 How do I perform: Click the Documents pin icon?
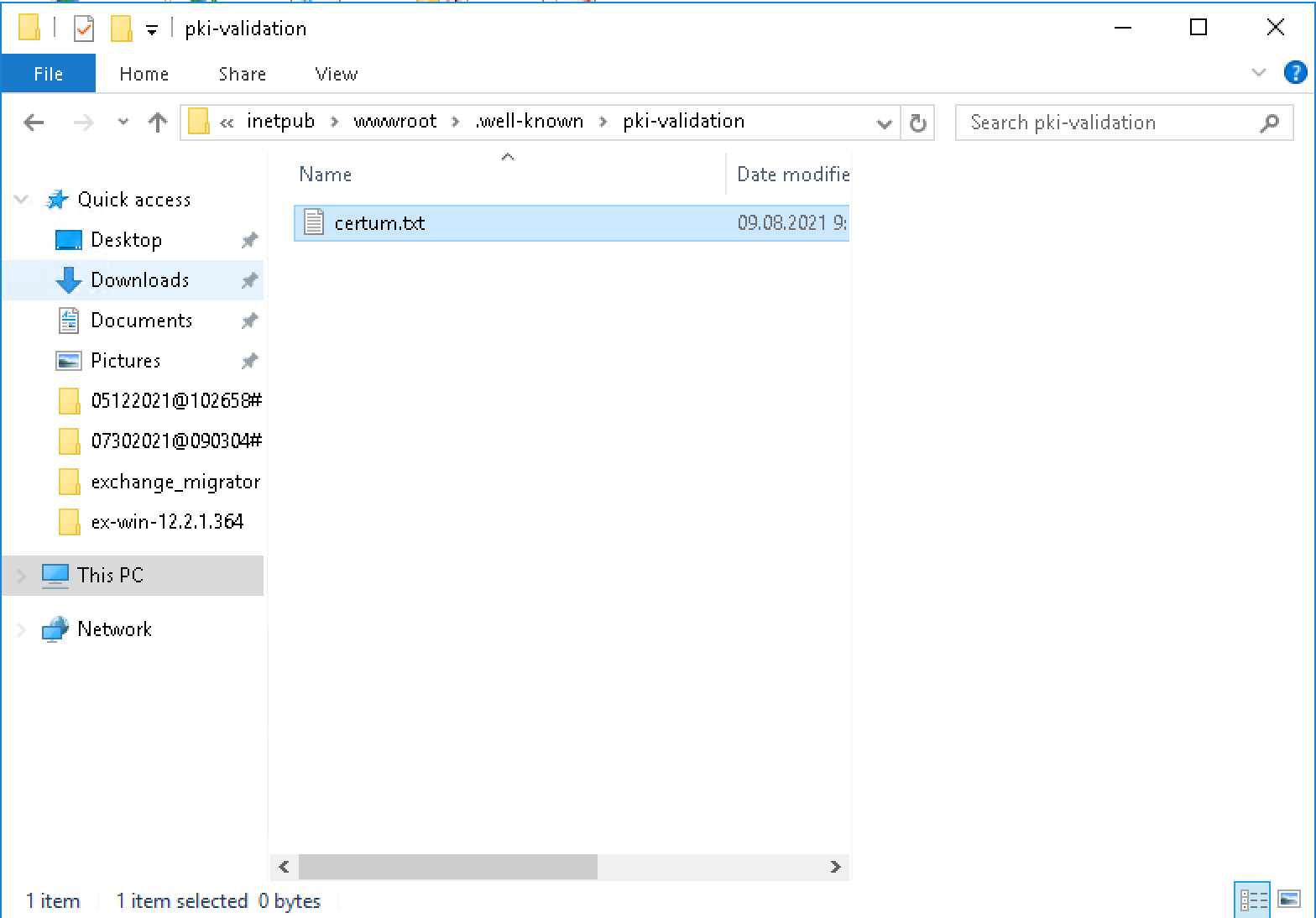tap(249, 321)
